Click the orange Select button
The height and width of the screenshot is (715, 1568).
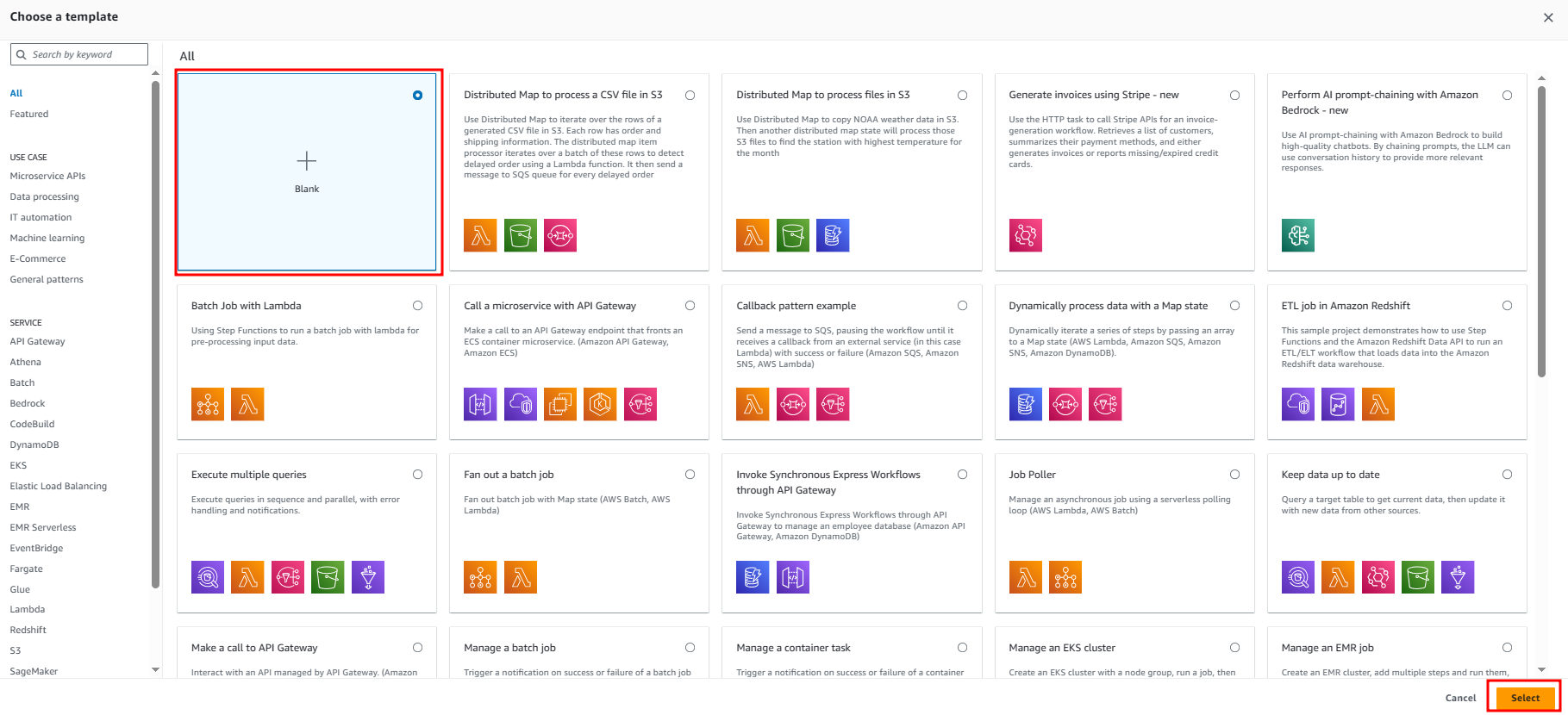1525,699
